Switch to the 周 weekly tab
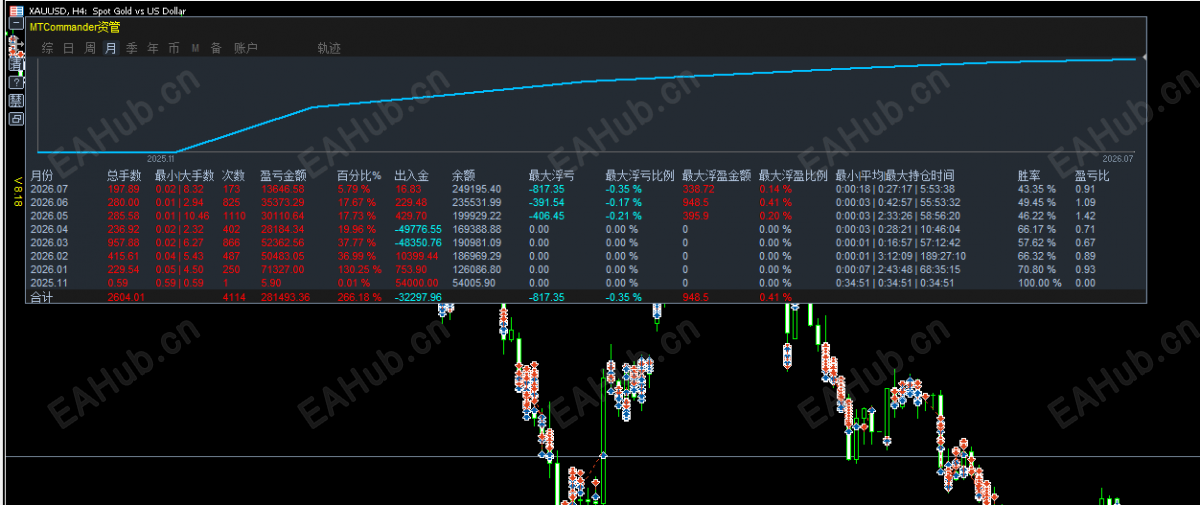Screen dimensions: 1200x505 [90, 48]
